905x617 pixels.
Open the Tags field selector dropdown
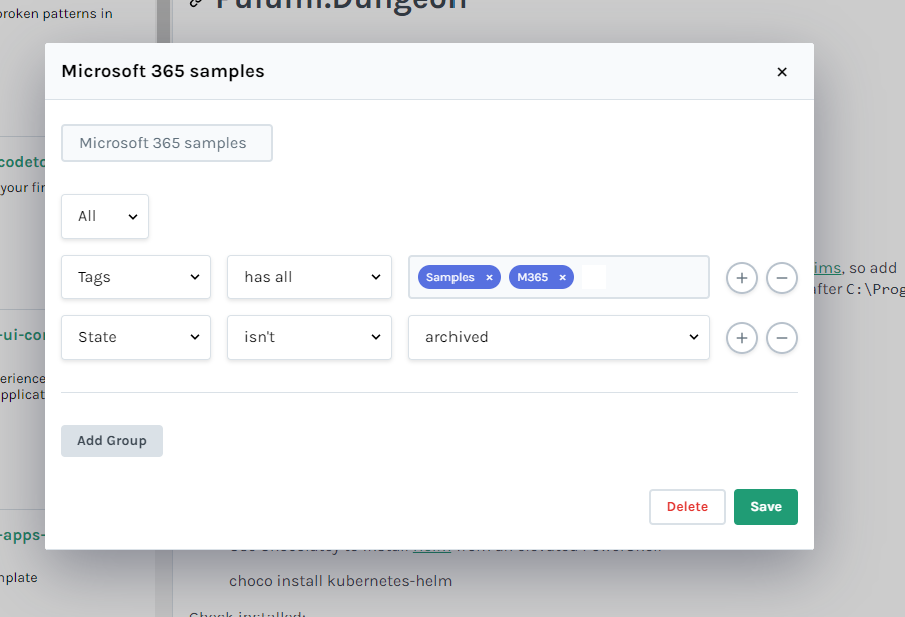pyautogui.click(x=135, y=277)
